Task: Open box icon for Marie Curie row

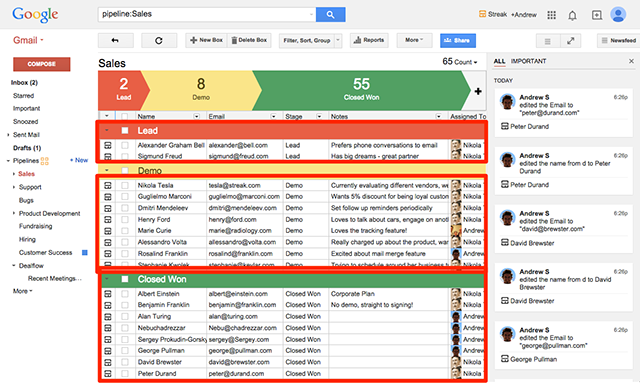Action: click(x=108, y=231)
